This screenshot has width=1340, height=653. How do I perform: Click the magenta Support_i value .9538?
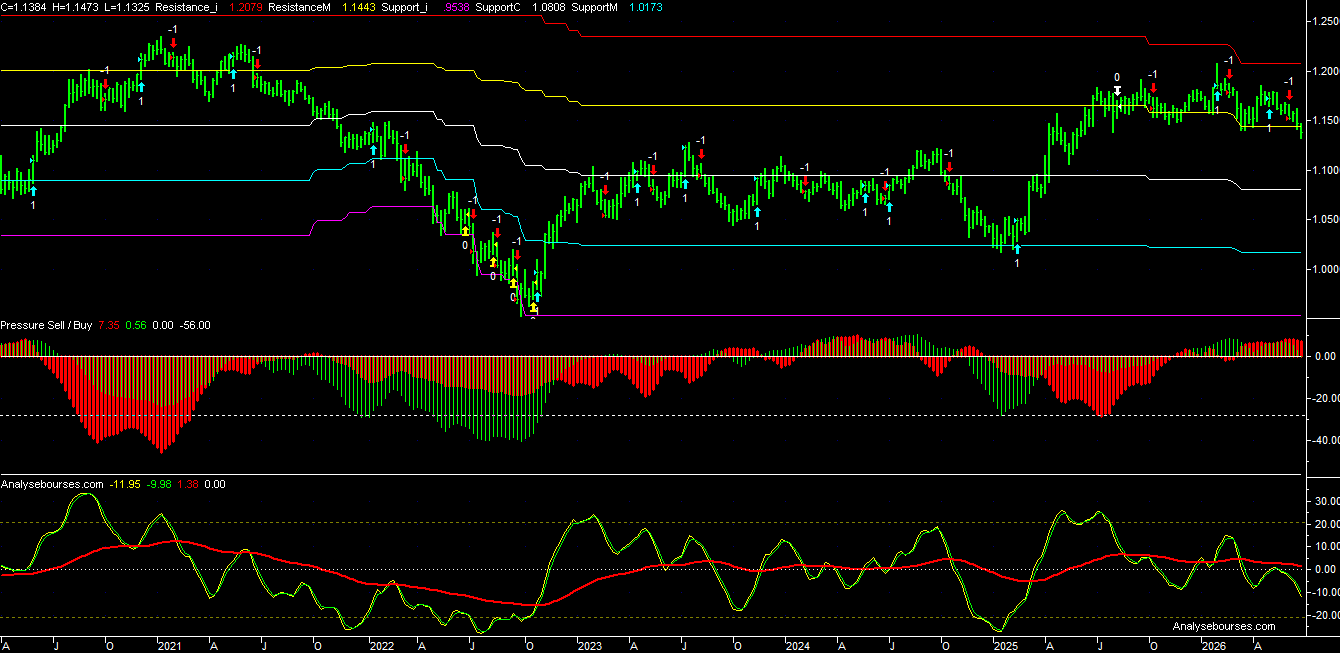coord(457,7)
